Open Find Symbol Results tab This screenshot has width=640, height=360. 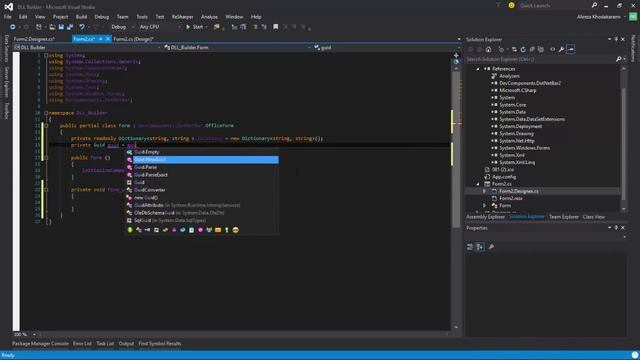click(160, 344)
